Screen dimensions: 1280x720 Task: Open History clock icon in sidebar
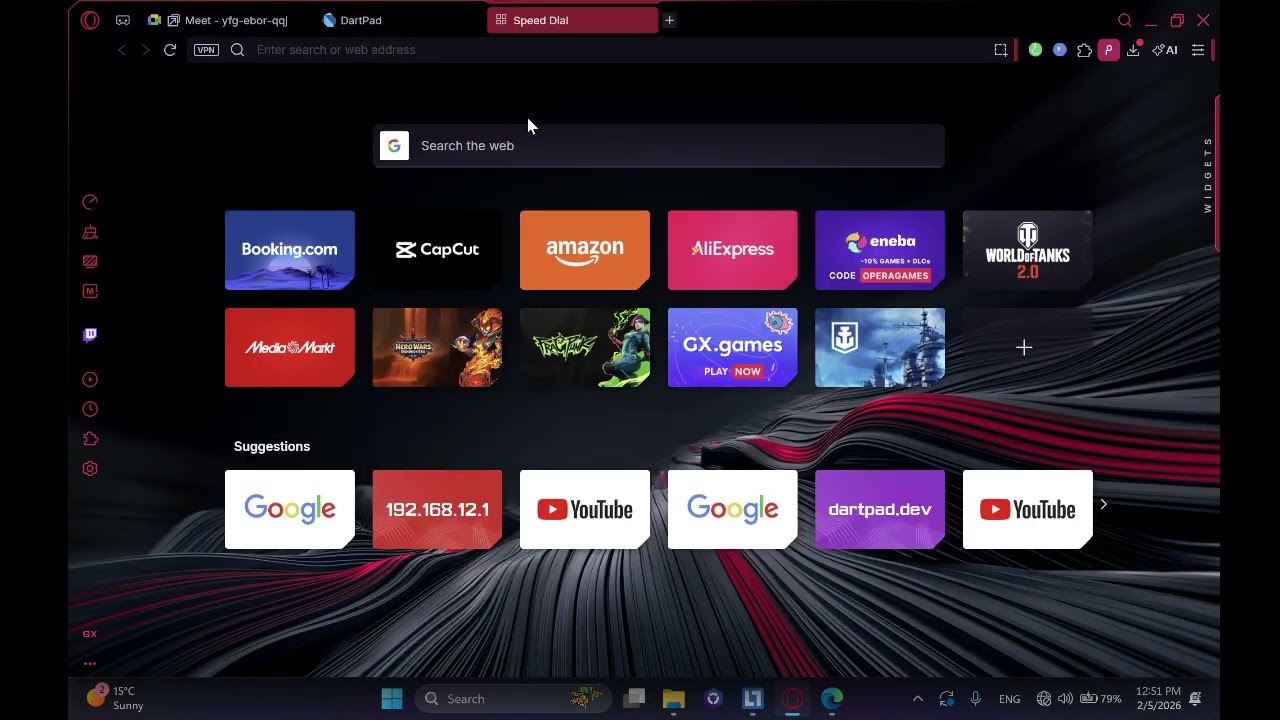90,409
